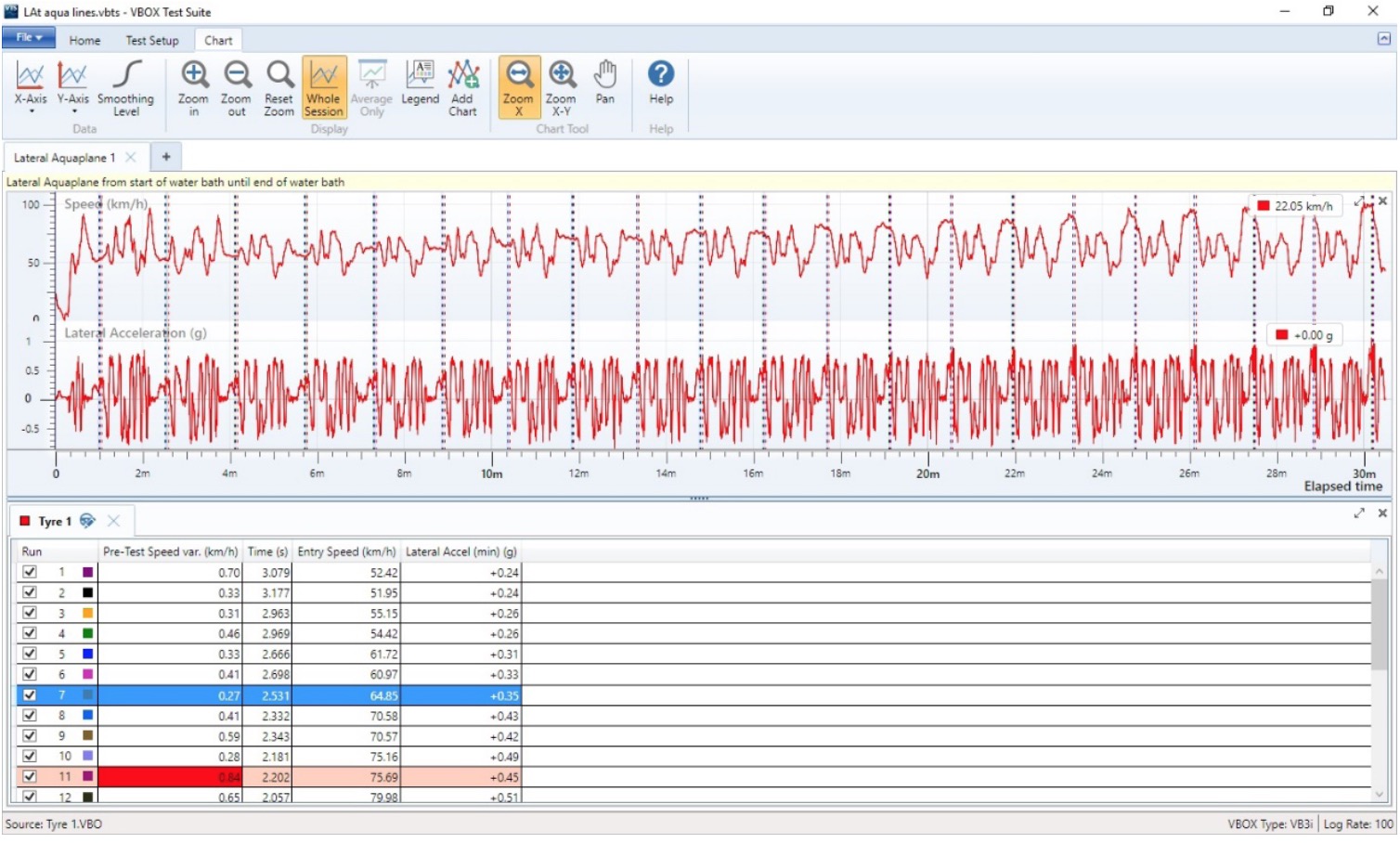Open the Y-Axis data options
Image resolution: width=1400 pixels, height=843 pixels.
coord(73,87)
